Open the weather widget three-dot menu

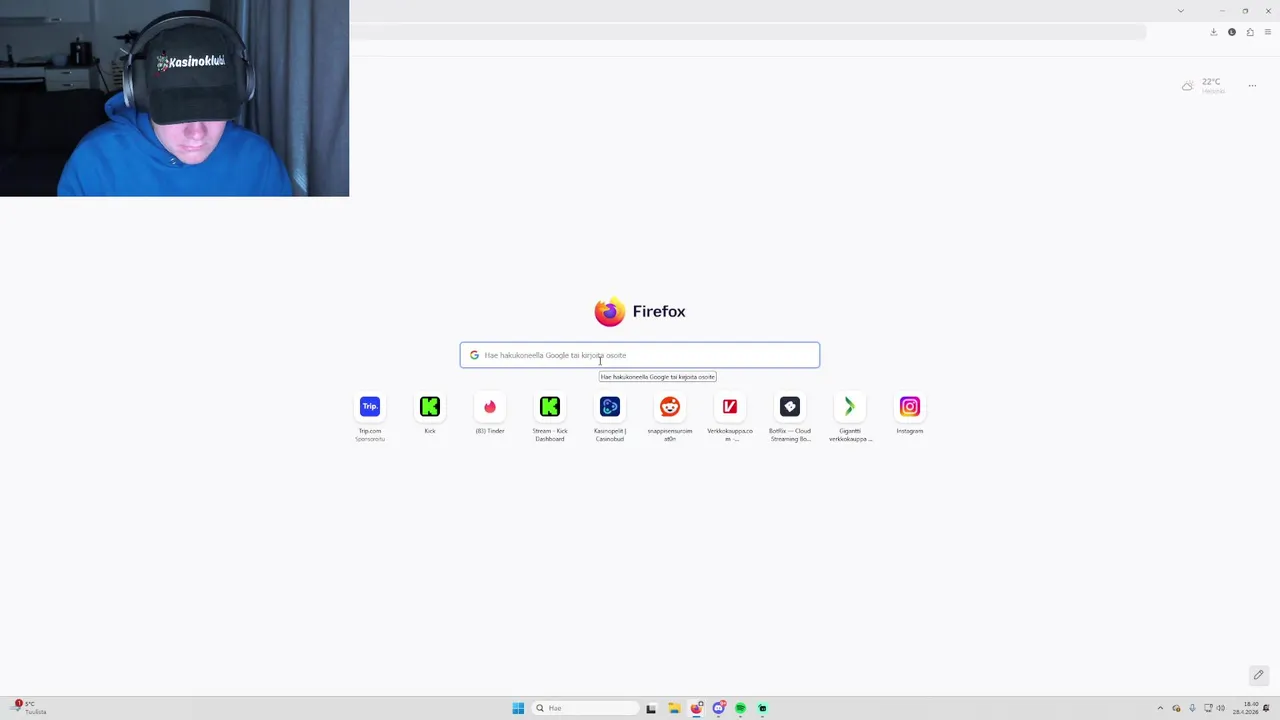[x=1252, y=86]
